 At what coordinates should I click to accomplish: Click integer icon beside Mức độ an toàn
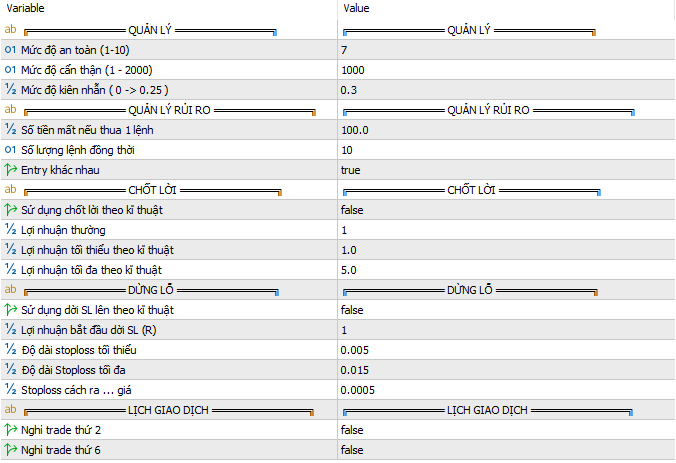coord(10,50)
